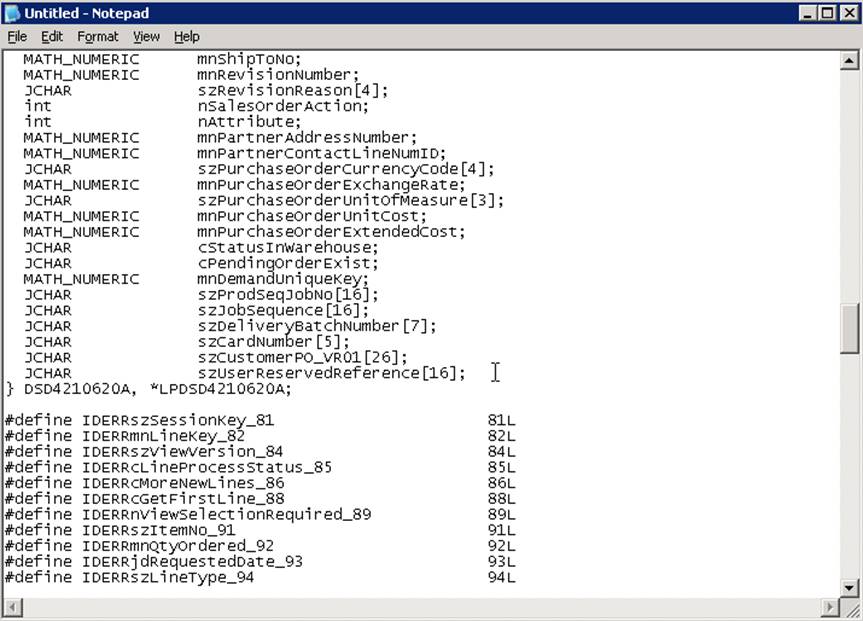Click the text IDERRcGetFirstLine_88
The width and height of the screenshot is (863, 621).
pos(183,499)
